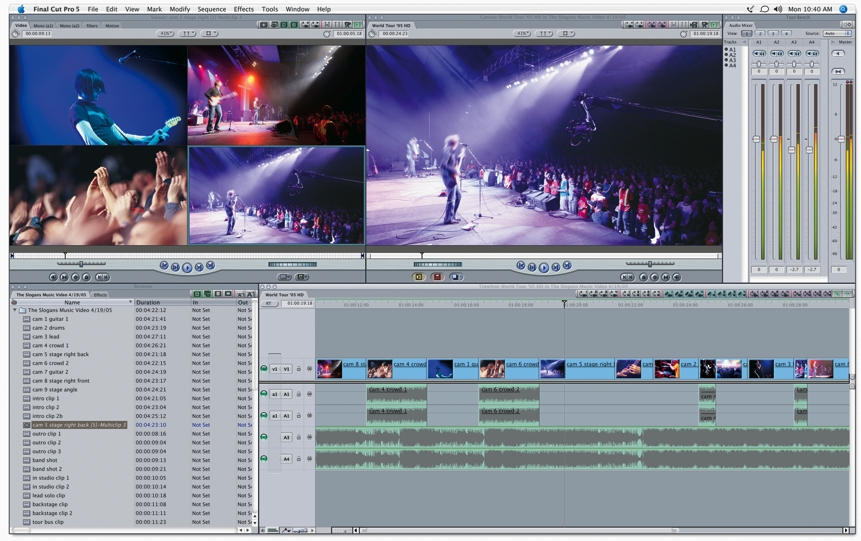Toggle Auto Select on the V1 track
This screenshot has width=861, height=541.
tap(309, 369)
